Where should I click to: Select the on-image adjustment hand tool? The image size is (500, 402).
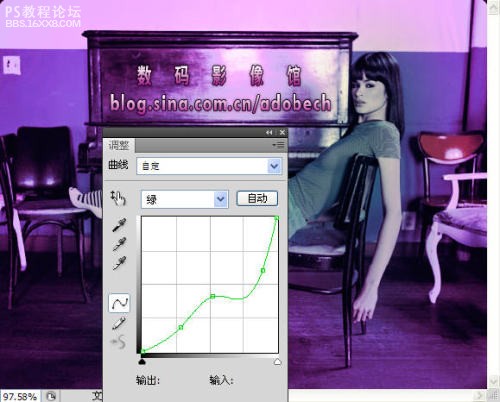(x=118, y=198)
